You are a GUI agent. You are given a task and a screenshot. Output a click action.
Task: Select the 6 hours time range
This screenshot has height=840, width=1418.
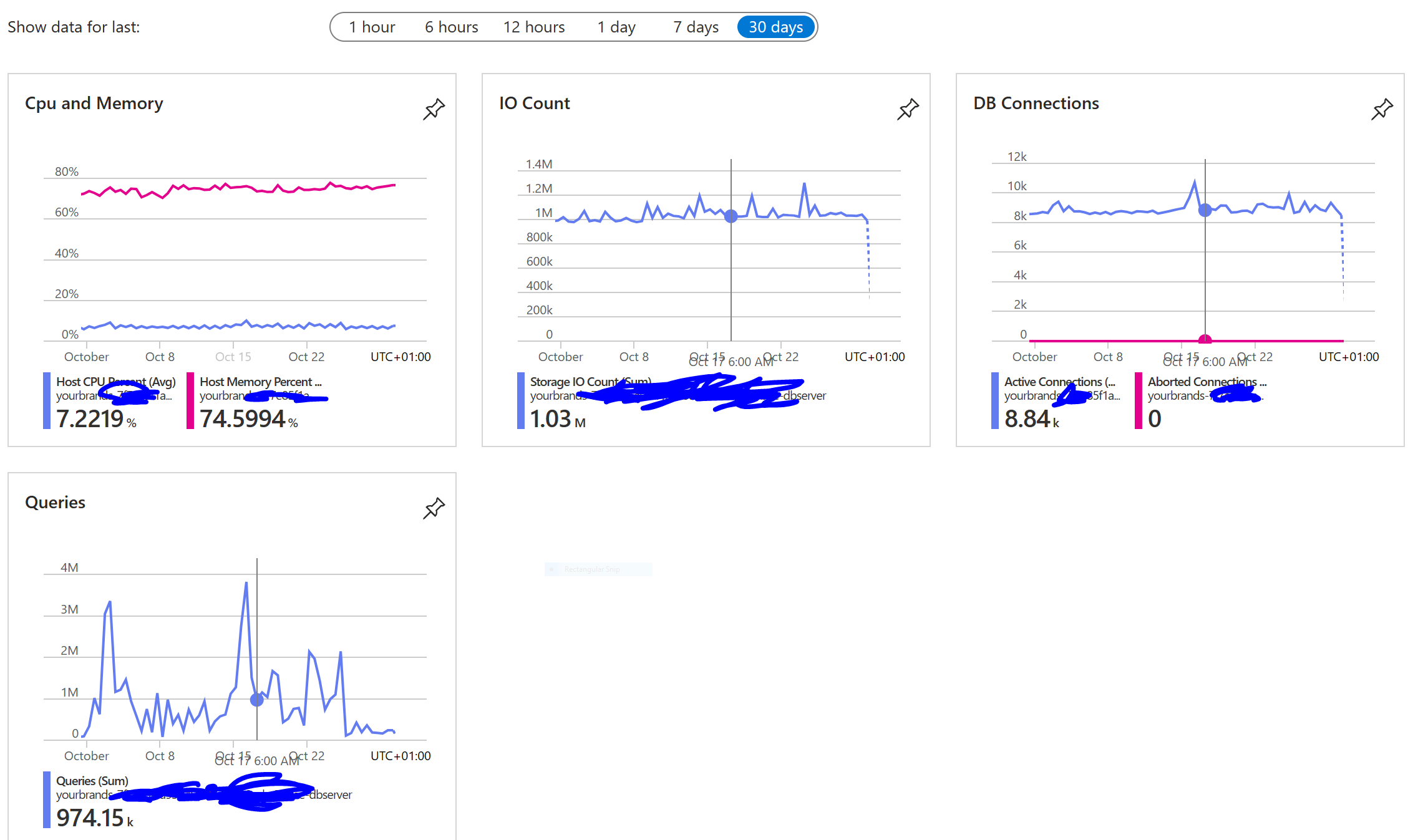coord(452,27)
